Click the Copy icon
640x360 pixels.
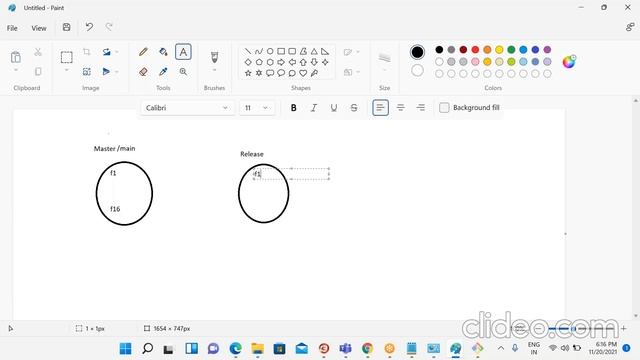tap(38, 71)
